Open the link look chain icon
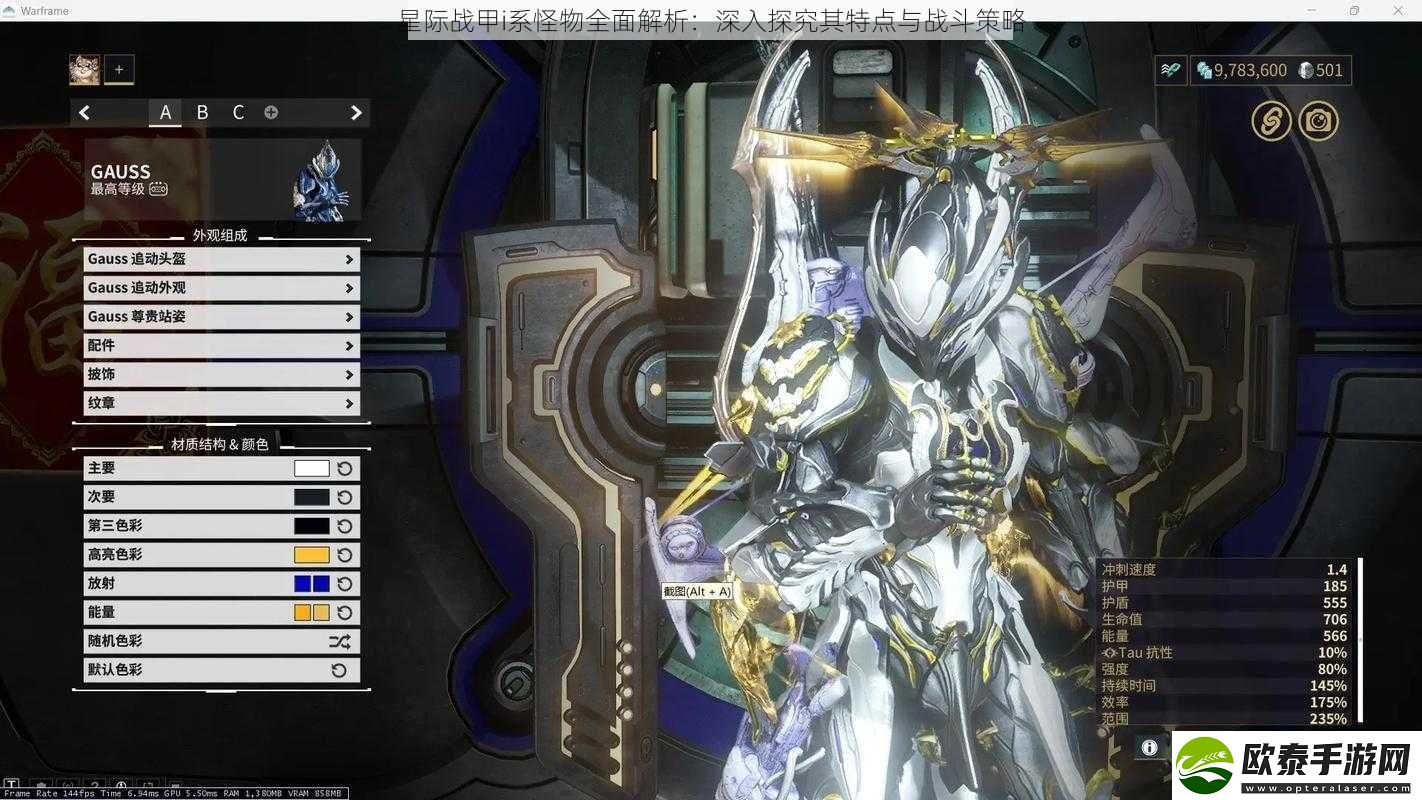Screen dimensions: 1422x800 coord(1271,121)
